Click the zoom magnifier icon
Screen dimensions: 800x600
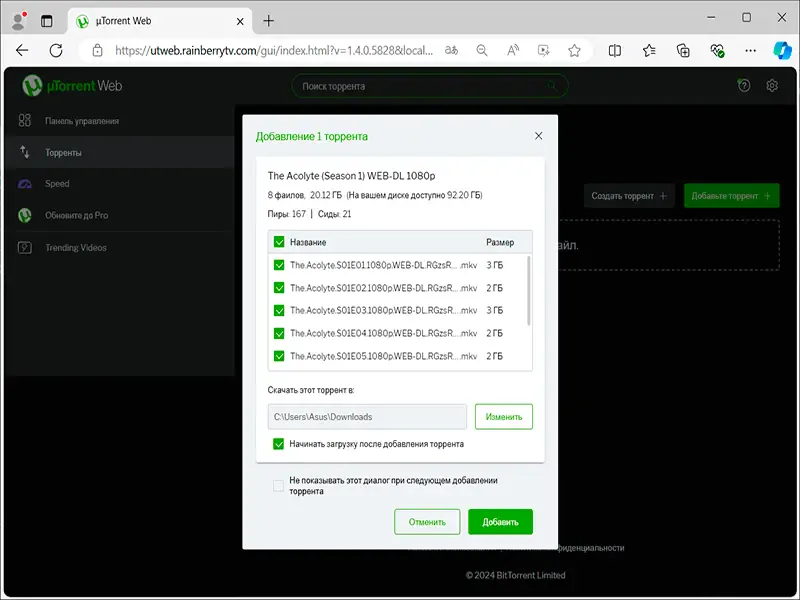[482, 51]
